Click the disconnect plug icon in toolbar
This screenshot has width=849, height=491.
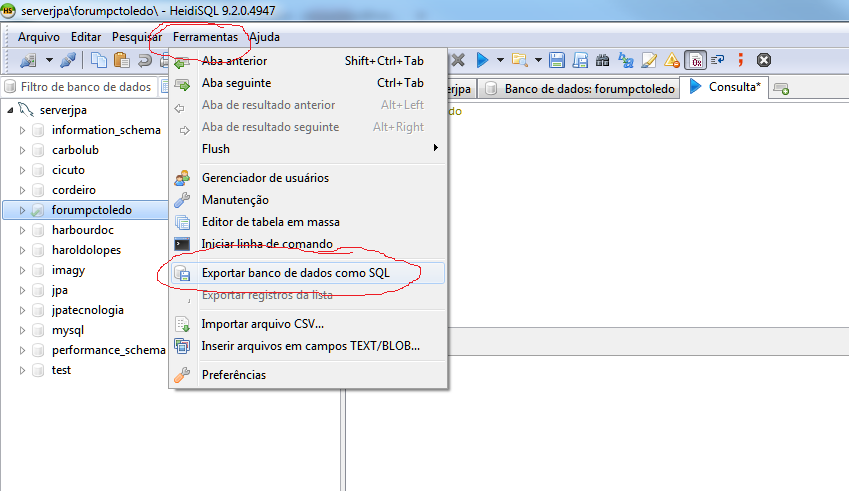point(68,60)
